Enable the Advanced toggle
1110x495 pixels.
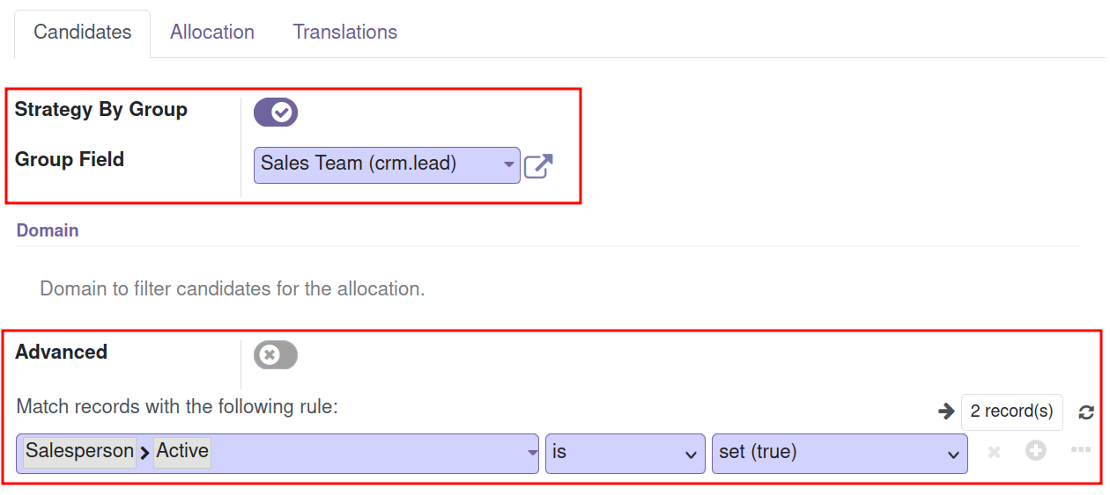(x=275, y=355)
